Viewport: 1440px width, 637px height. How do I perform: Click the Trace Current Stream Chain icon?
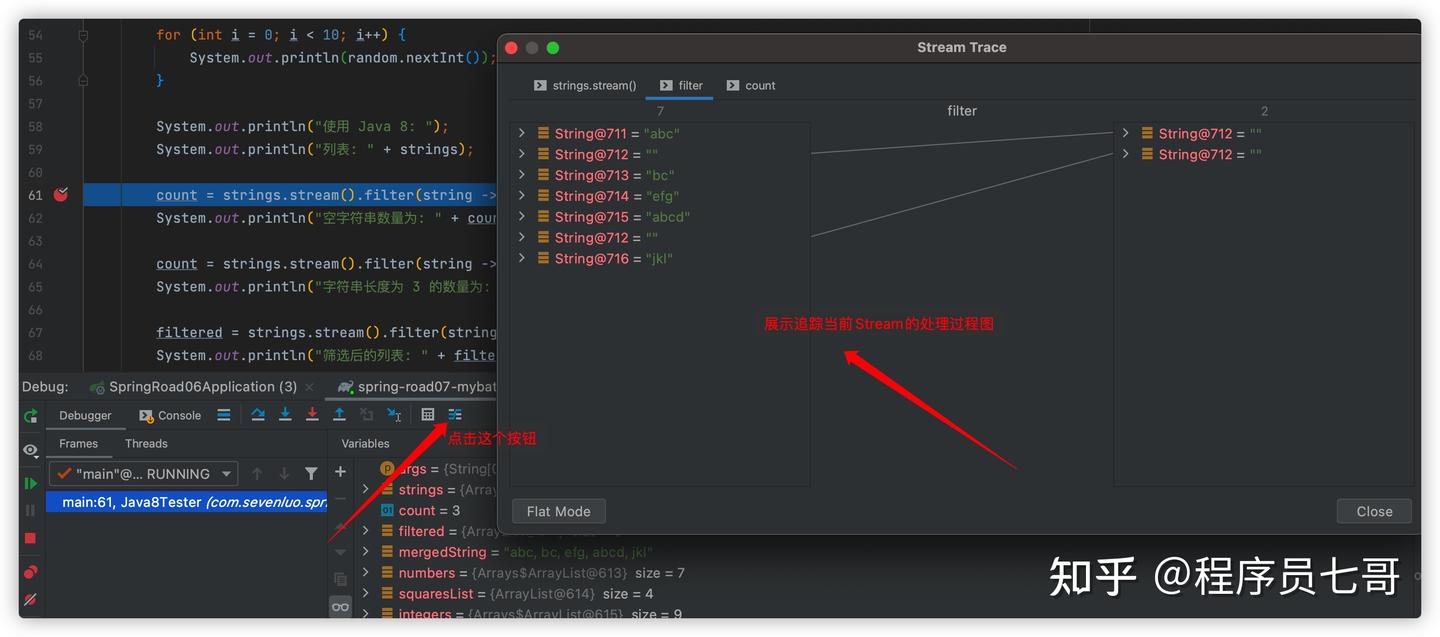[x=455, y=414]
